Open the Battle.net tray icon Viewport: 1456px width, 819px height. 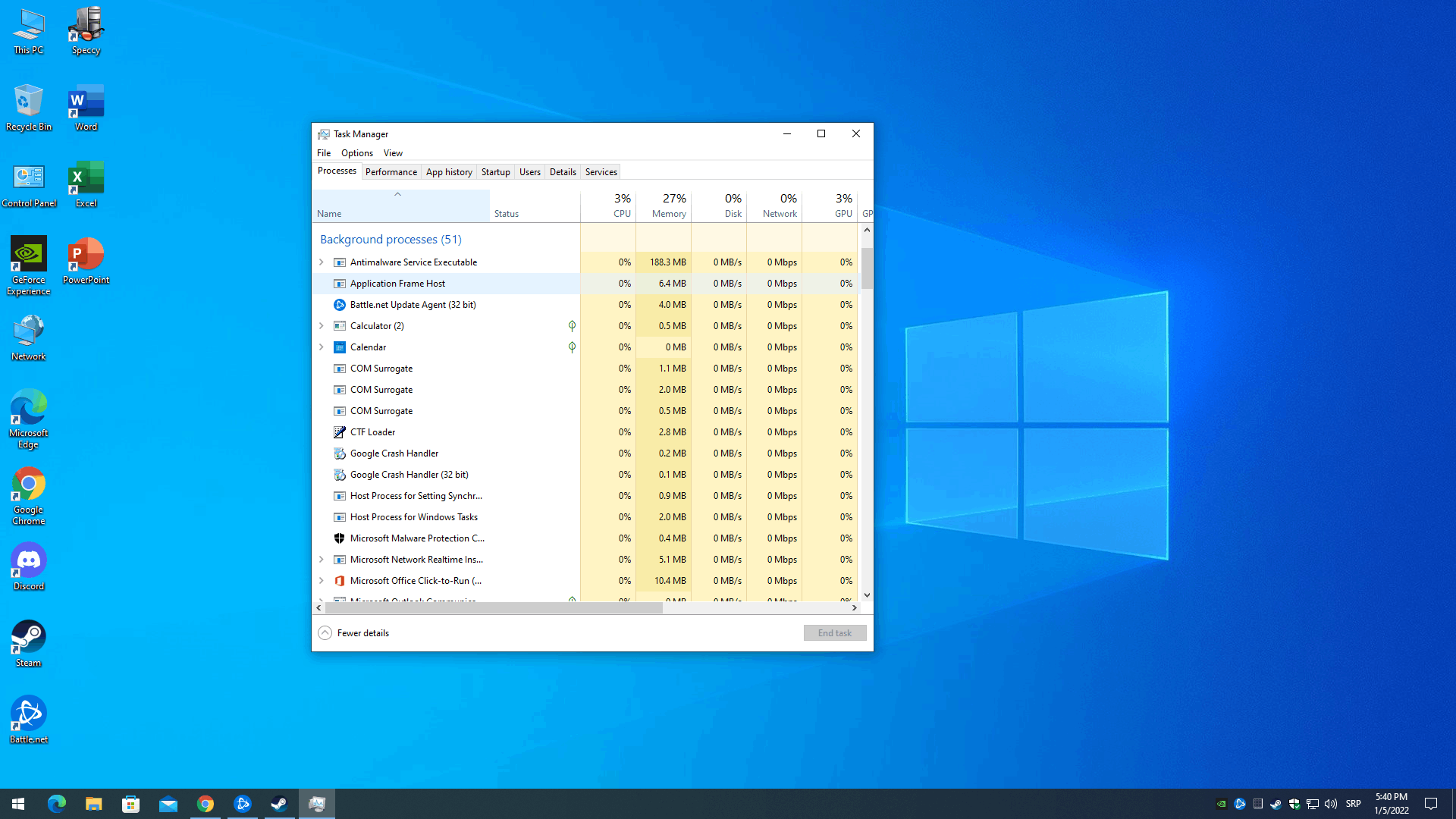pyautogui.click(x=1240, y=804)
